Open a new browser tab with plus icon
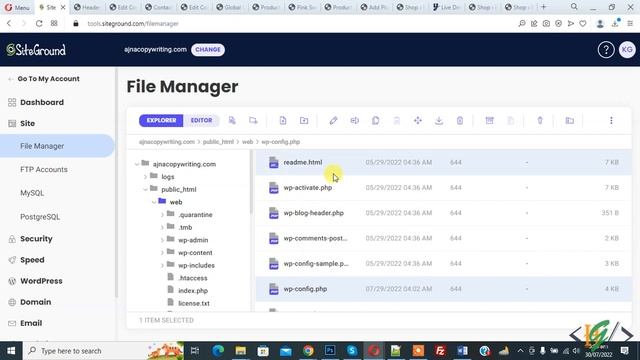 [543, 7]
